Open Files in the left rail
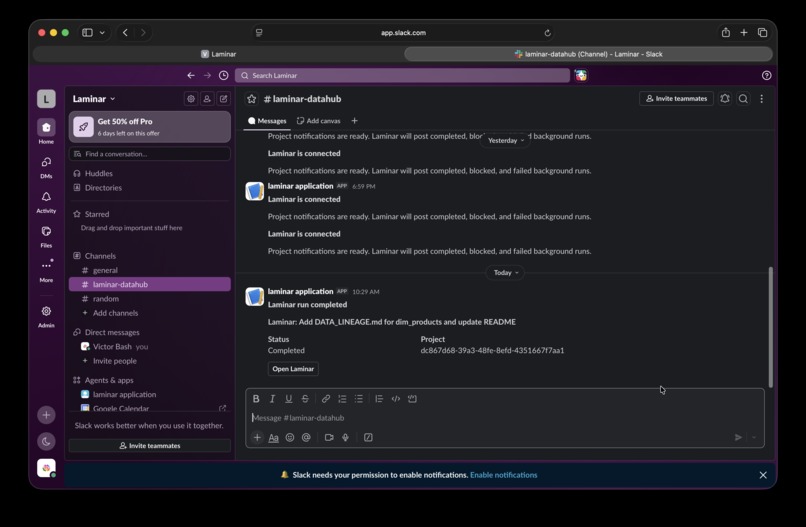The height and width of the screenshot is (527, 806). 46,236
